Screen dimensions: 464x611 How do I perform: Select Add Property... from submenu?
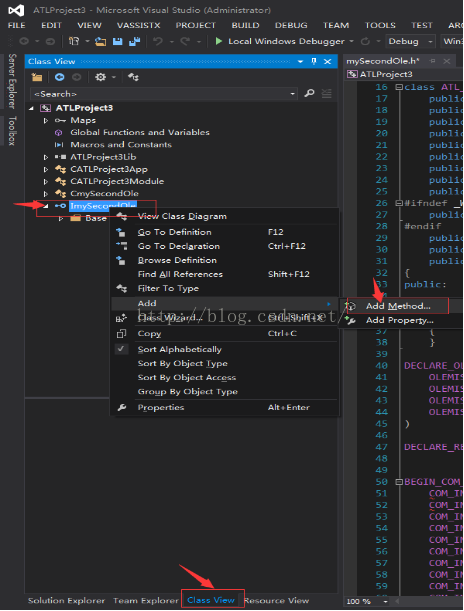coord(399,320)
